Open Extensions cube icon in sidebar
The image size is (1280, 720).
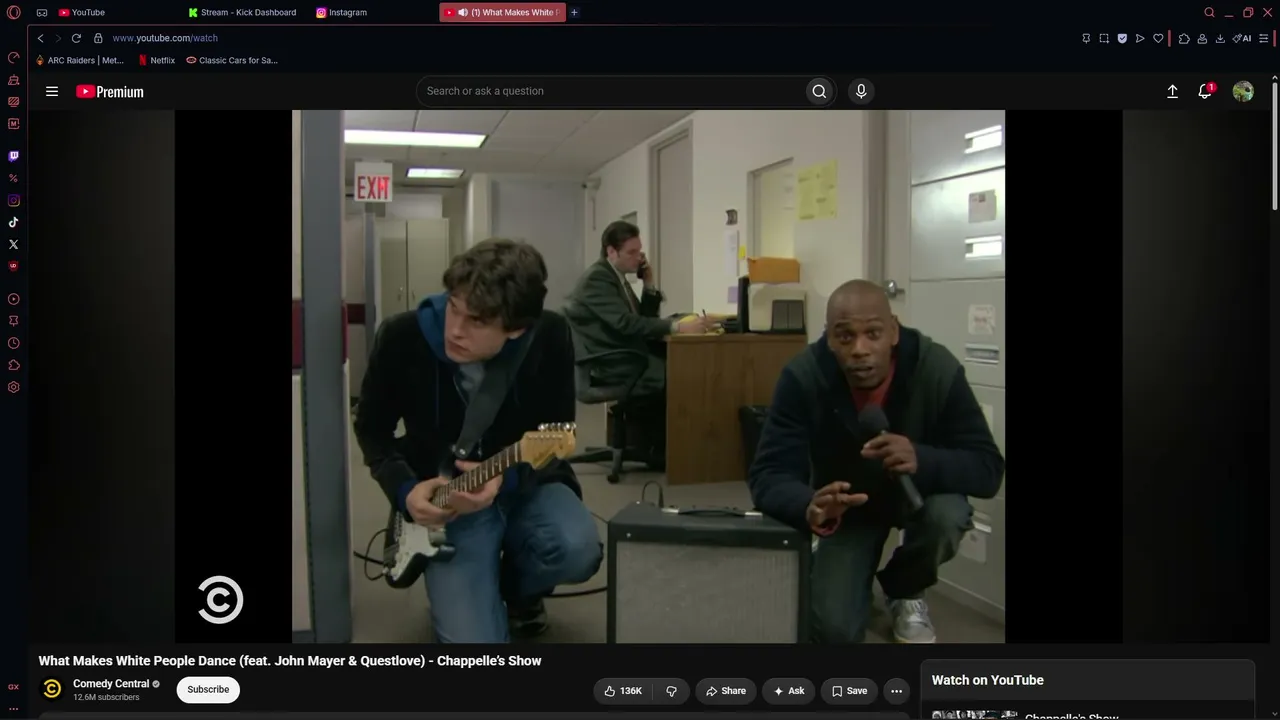14,365
